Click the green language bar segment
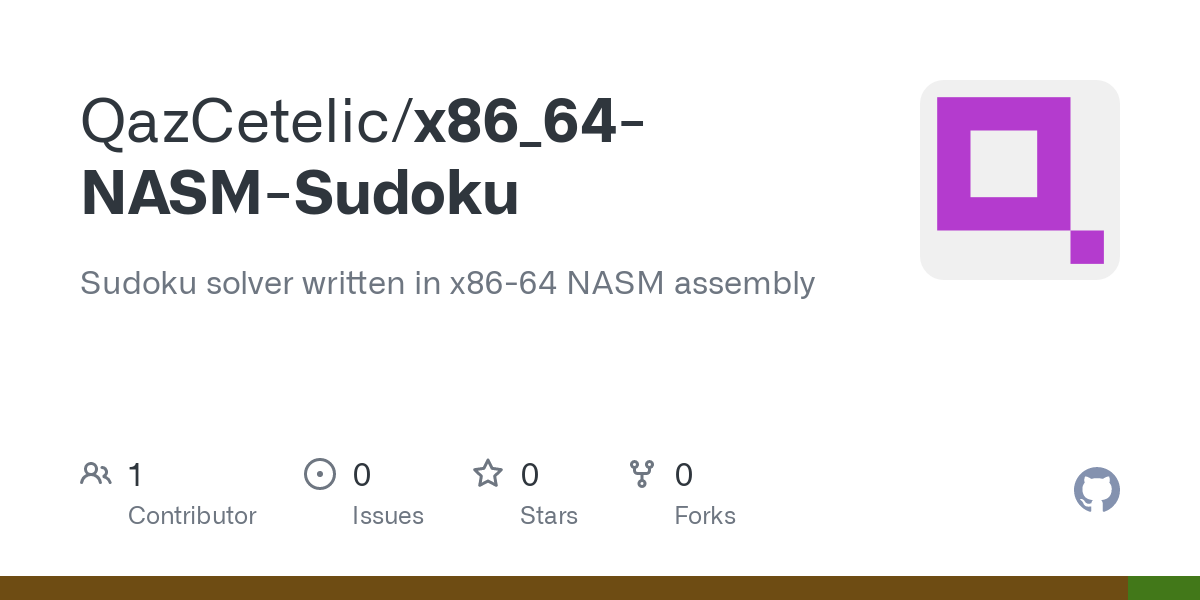1200x600 pixels. (1163, 588)
